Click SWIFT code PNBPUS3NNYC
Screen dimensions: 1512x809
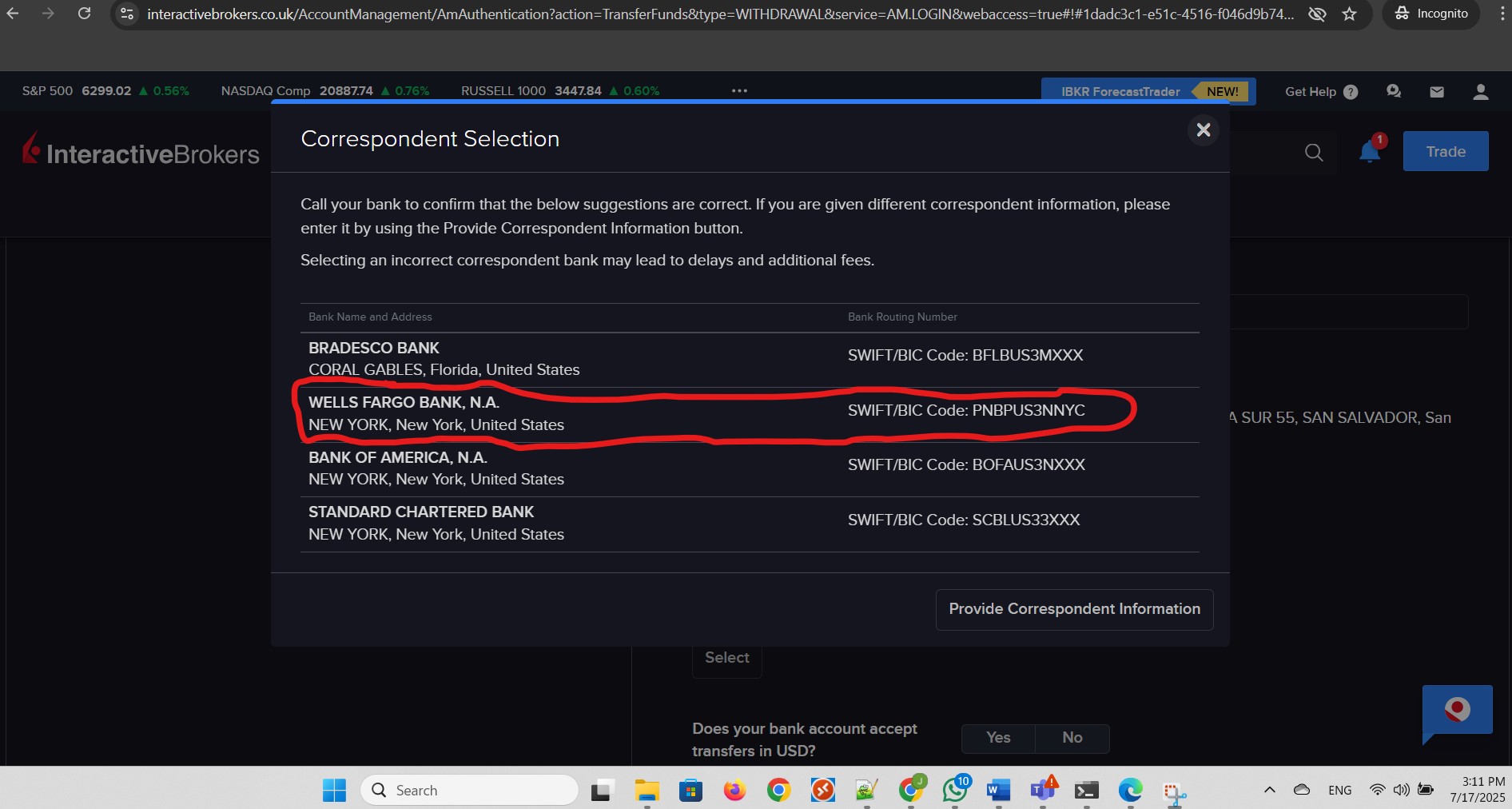[x=1028, y=410]
